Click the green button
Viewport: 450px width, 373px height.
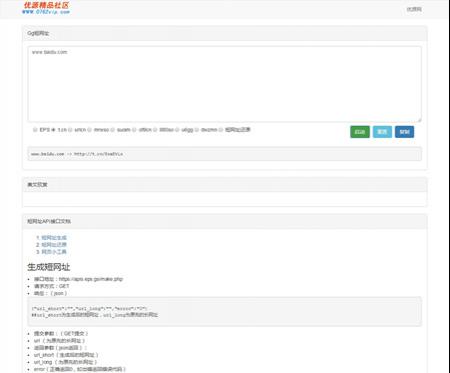[x=360, y=132]
